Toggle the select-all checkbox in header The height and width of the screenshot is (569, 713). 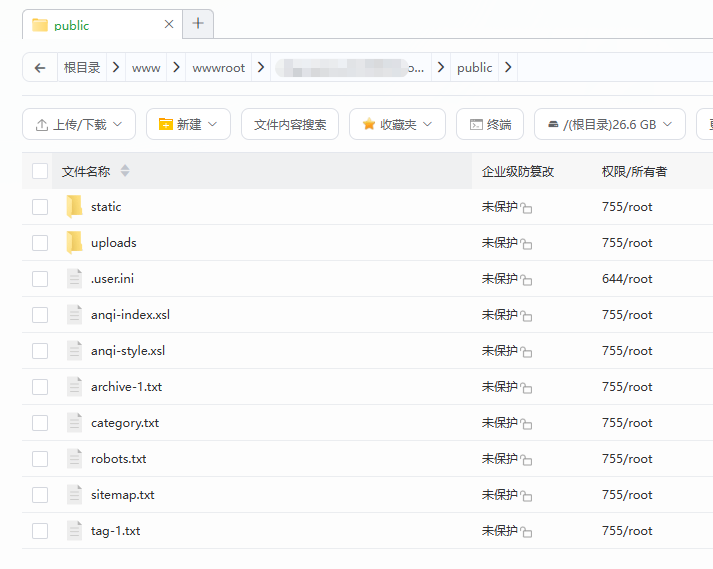[40, 171]
